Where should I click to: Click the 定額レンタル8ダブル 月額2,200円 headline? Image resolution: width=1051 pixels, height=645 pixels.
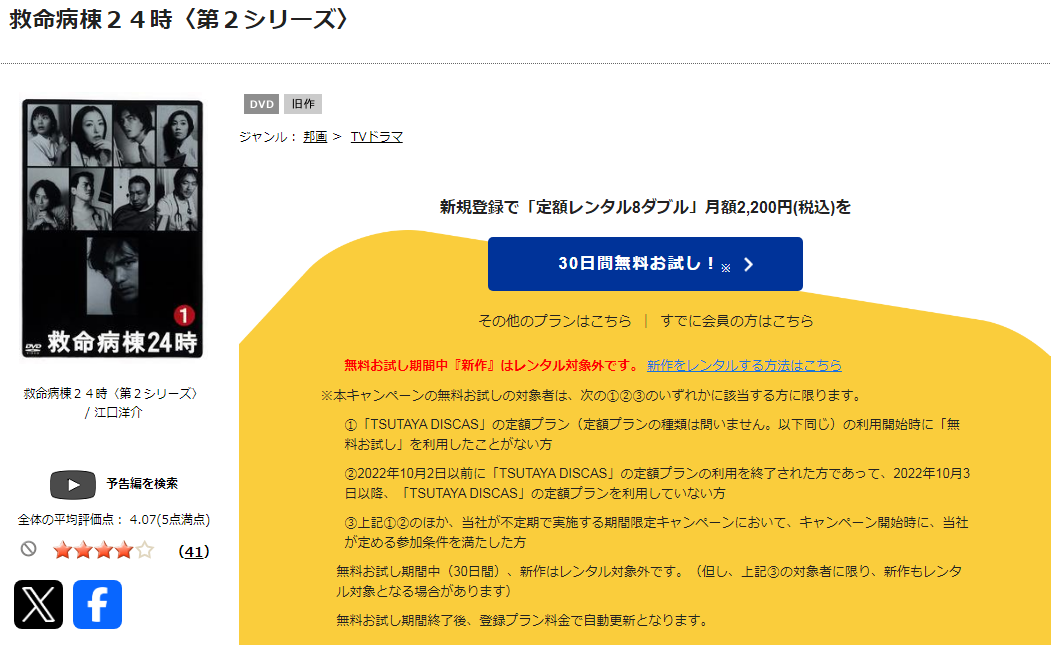(x=645, y=207)
